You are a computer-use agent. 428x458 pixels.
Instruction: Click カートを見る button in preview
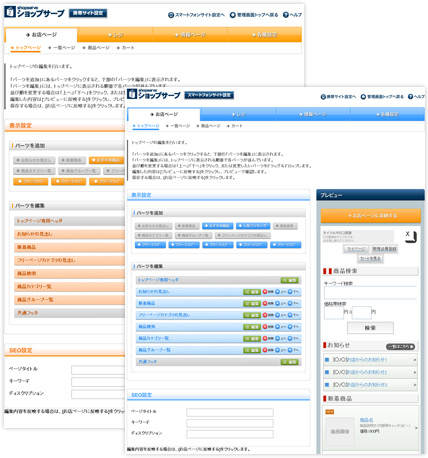click(x=370, y=259)
